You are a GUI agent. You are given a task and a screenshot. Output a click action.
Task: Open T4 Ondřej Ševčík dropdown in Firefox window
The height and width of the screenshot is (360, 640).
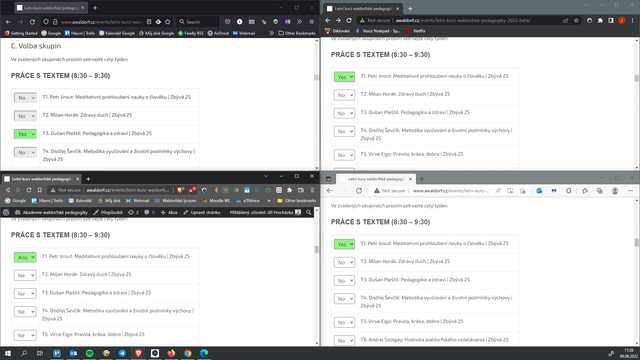(25, 152)
